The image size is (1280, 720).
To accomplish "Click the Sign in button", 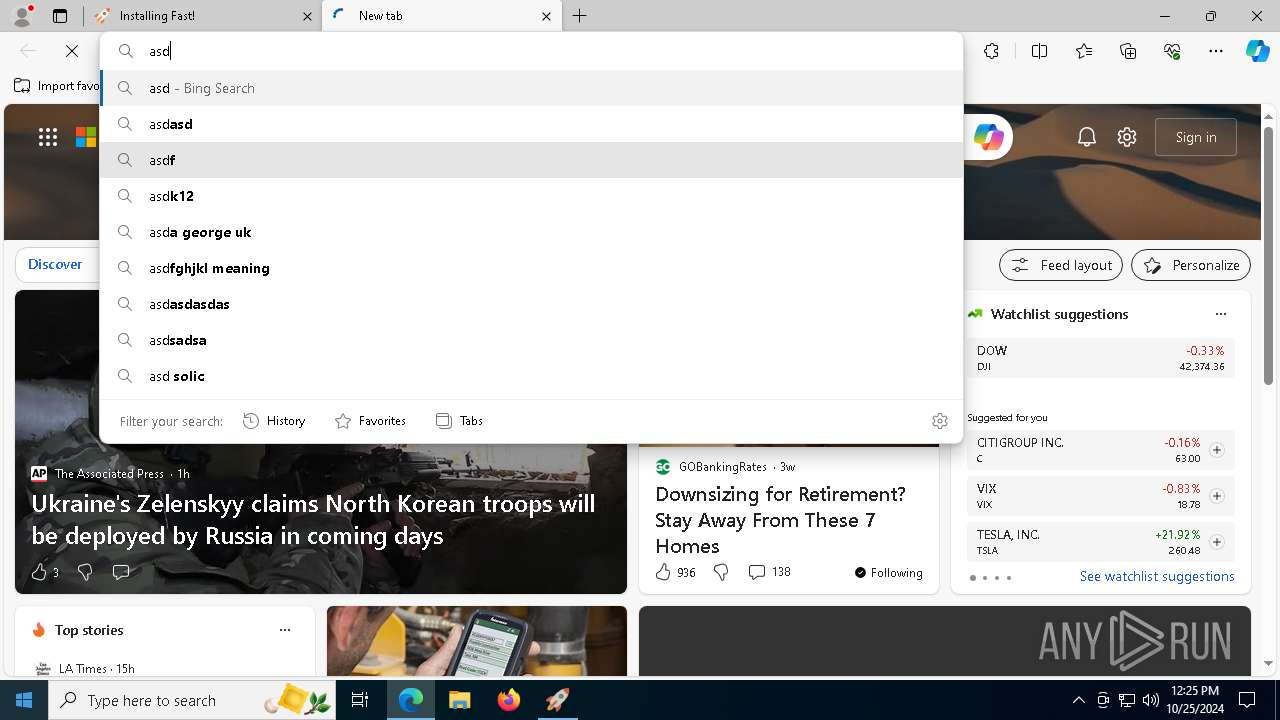I will pos(1196,137).
